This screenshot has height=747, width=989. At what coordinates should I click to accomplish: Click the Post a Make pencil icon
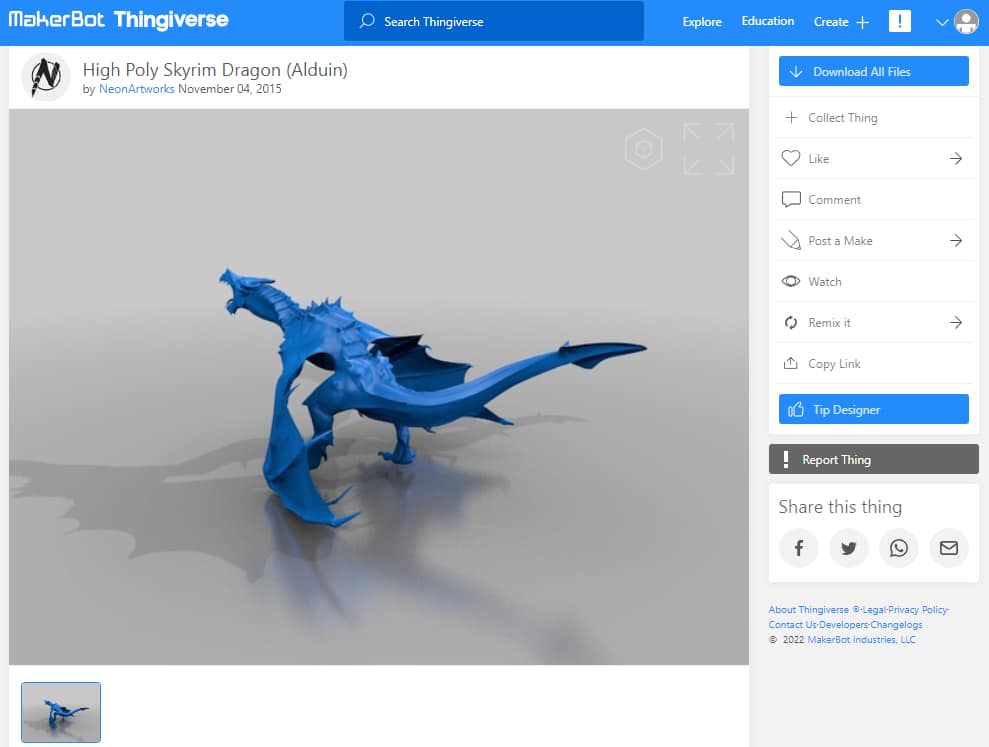point(791,240)
